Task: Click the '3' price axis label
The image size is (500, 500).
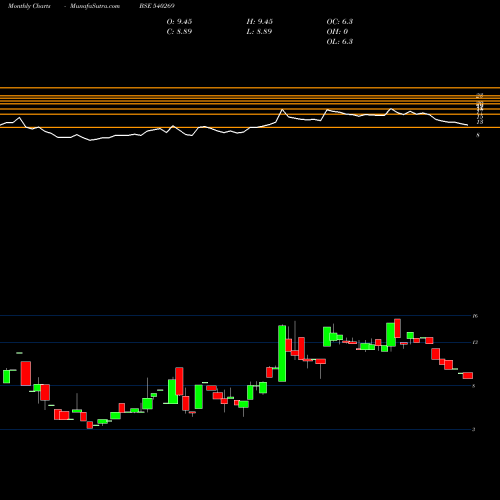Action: 474,429
